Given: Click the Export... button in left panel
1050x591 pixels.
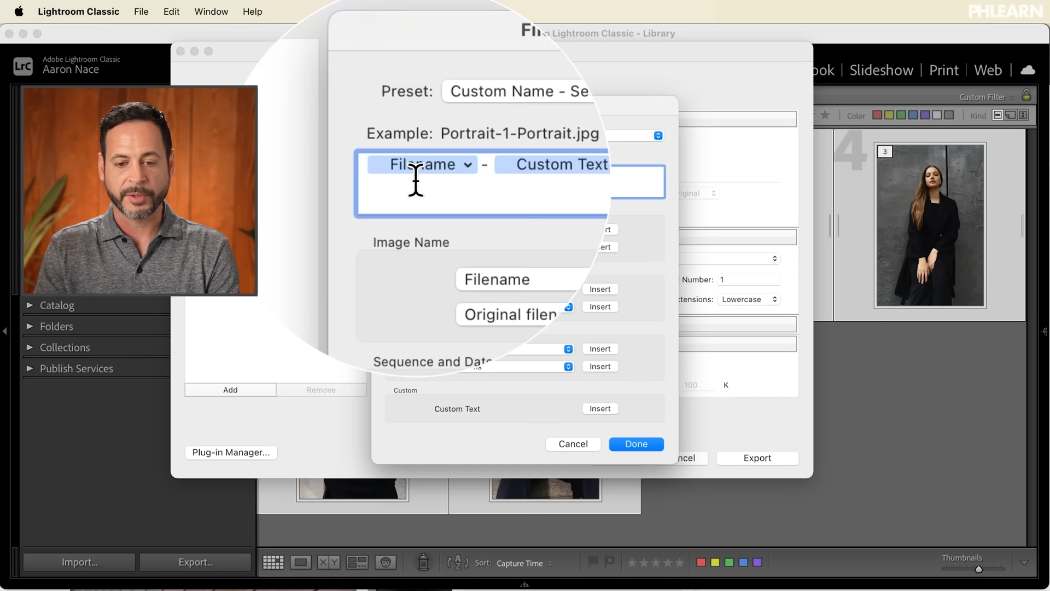Looking at the screenshot, I should point(196,562).
